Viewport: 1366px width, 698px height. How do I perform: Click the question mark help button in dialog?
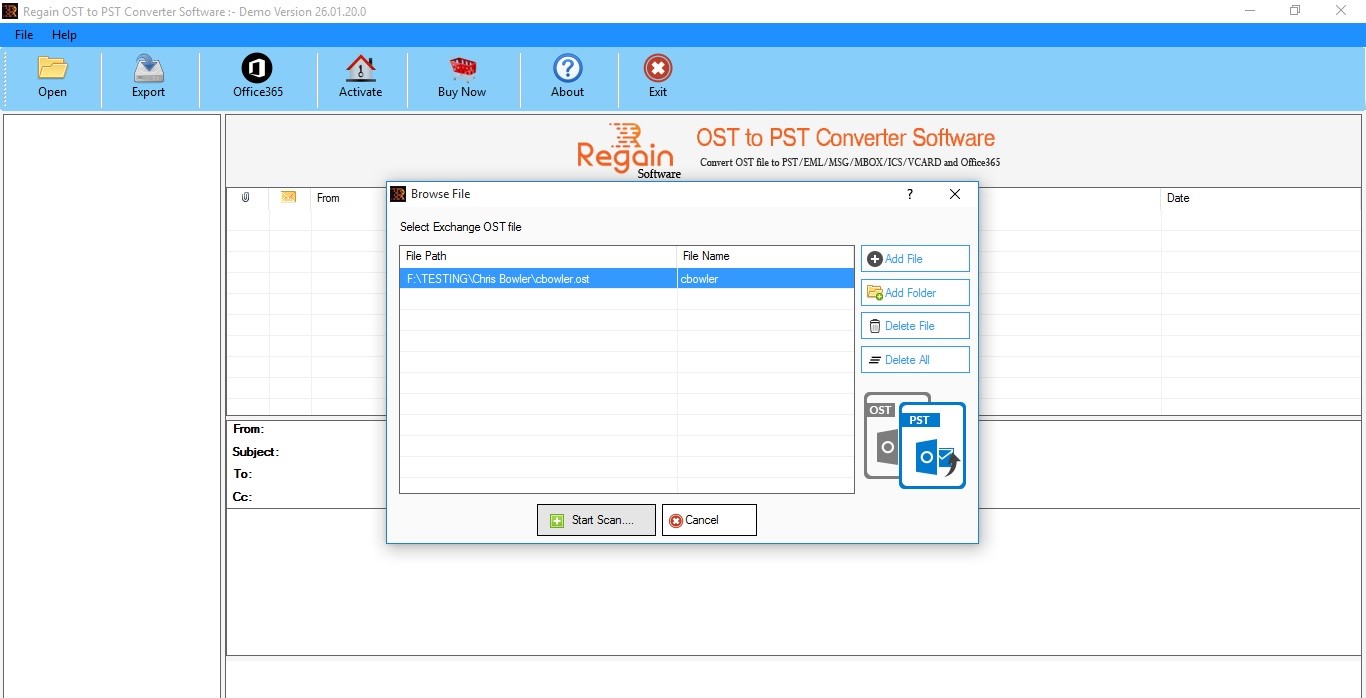(910, 194)
